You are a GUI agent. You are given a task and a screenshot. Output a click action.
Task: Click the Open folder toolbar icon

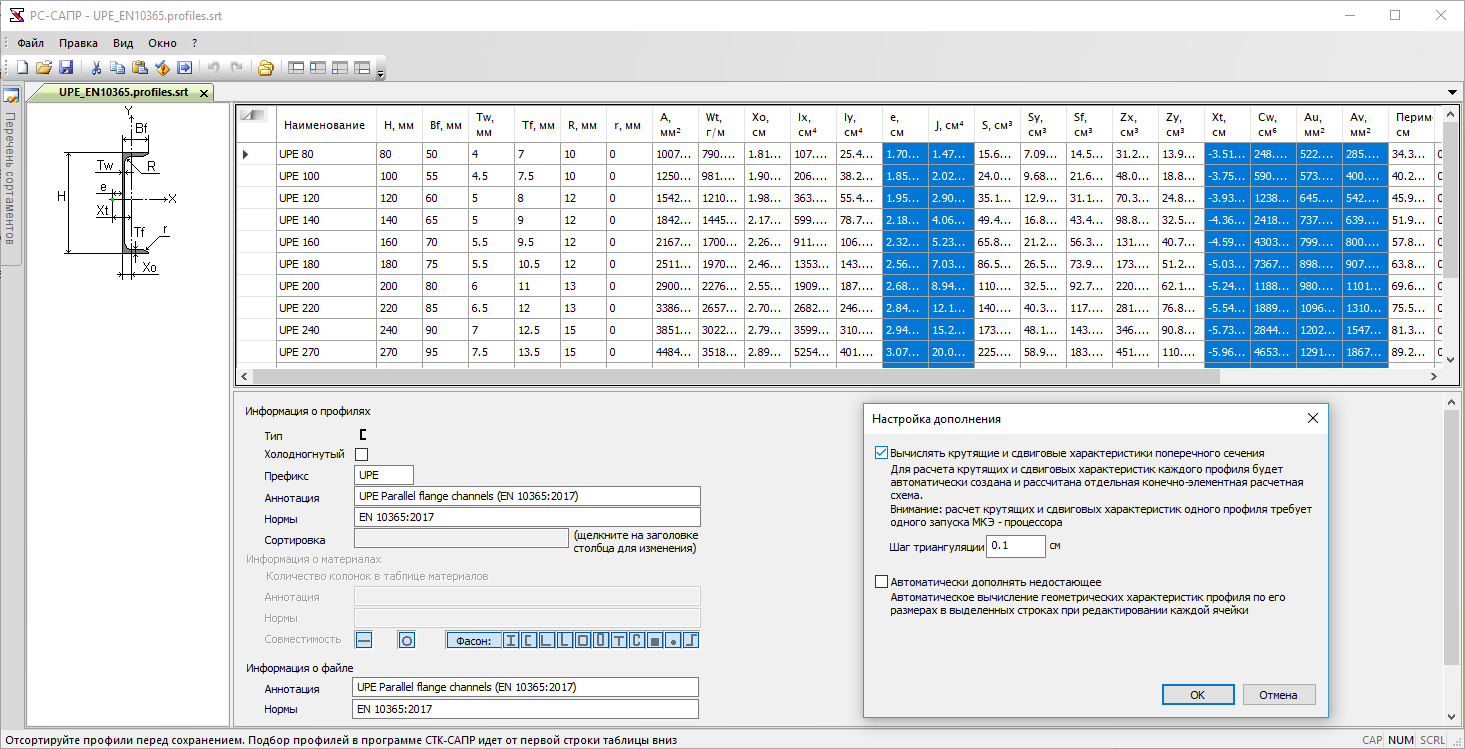pos(44,68)
